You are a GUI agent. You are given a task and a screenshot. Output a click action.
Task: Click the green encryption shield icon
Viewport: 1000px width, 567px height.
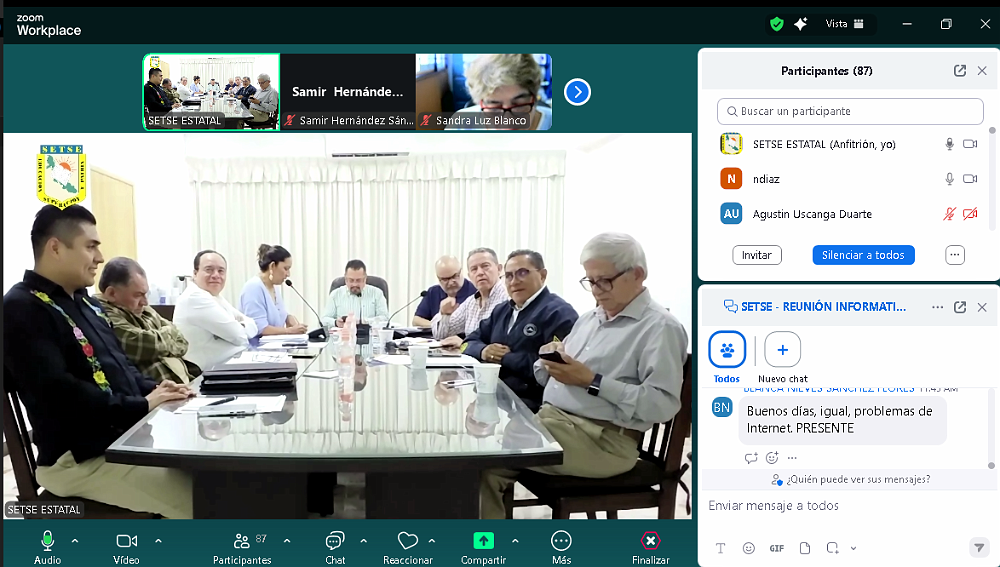click(776, 24)
